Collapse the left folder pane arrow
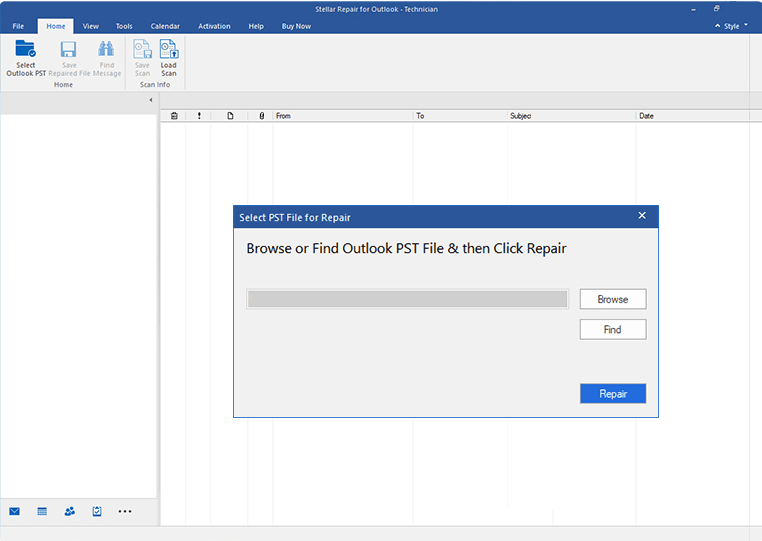 (151, 100)
